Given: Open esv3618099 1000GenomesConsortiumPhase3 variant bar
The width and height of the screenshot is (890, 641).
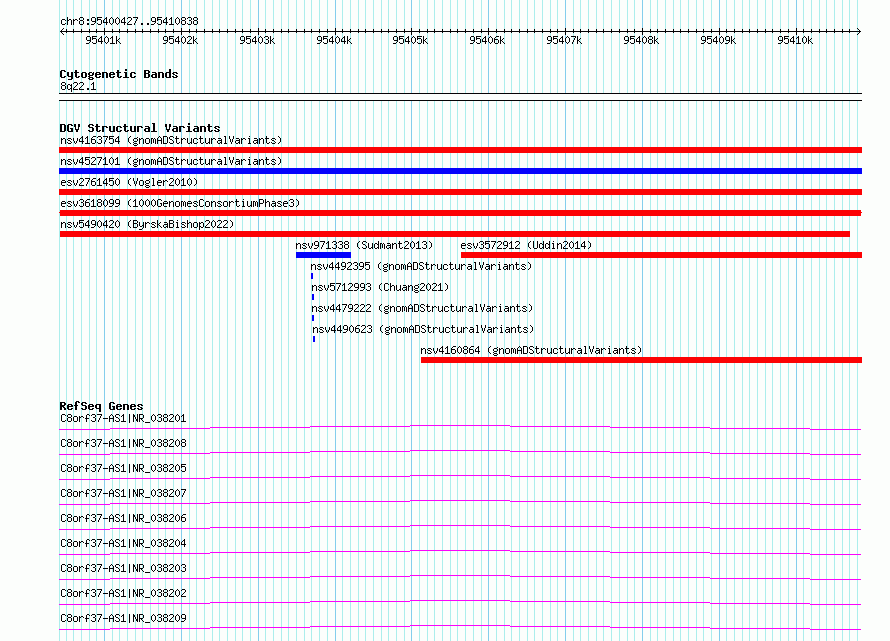Looking at the screenshot, I should click(460, 213).
